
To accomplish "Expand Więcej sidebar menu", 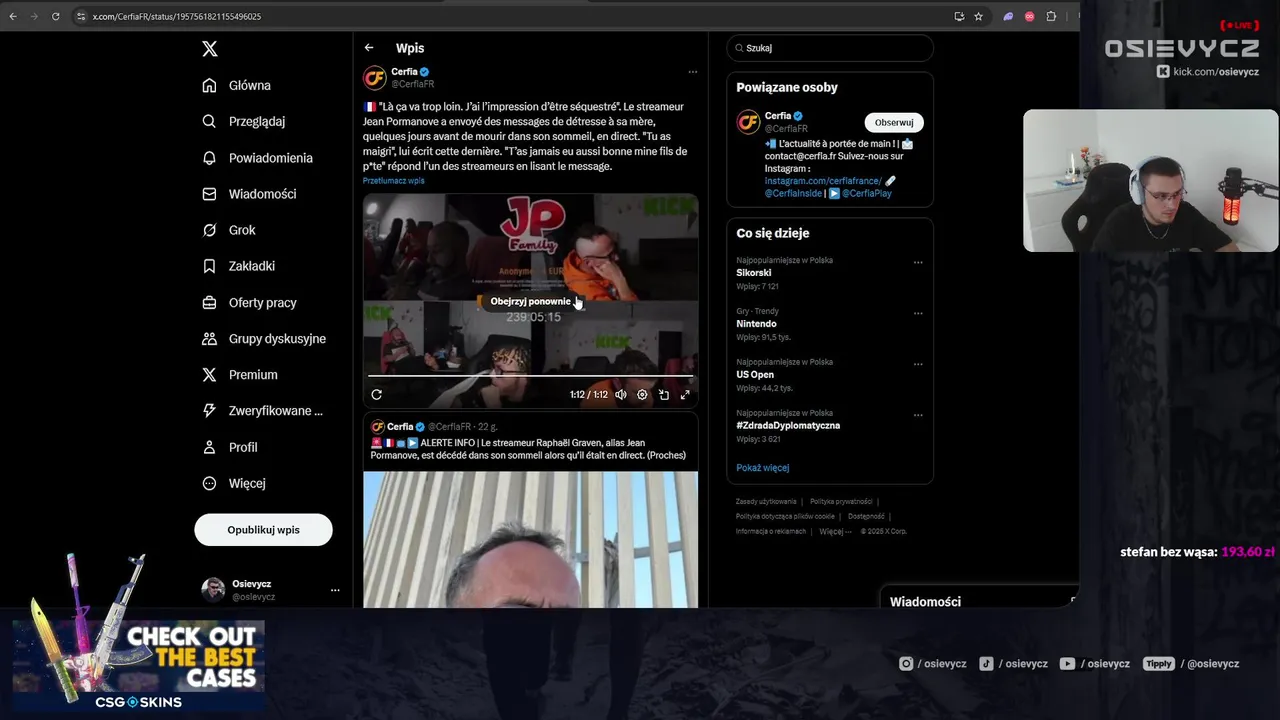I will [234, 483].
